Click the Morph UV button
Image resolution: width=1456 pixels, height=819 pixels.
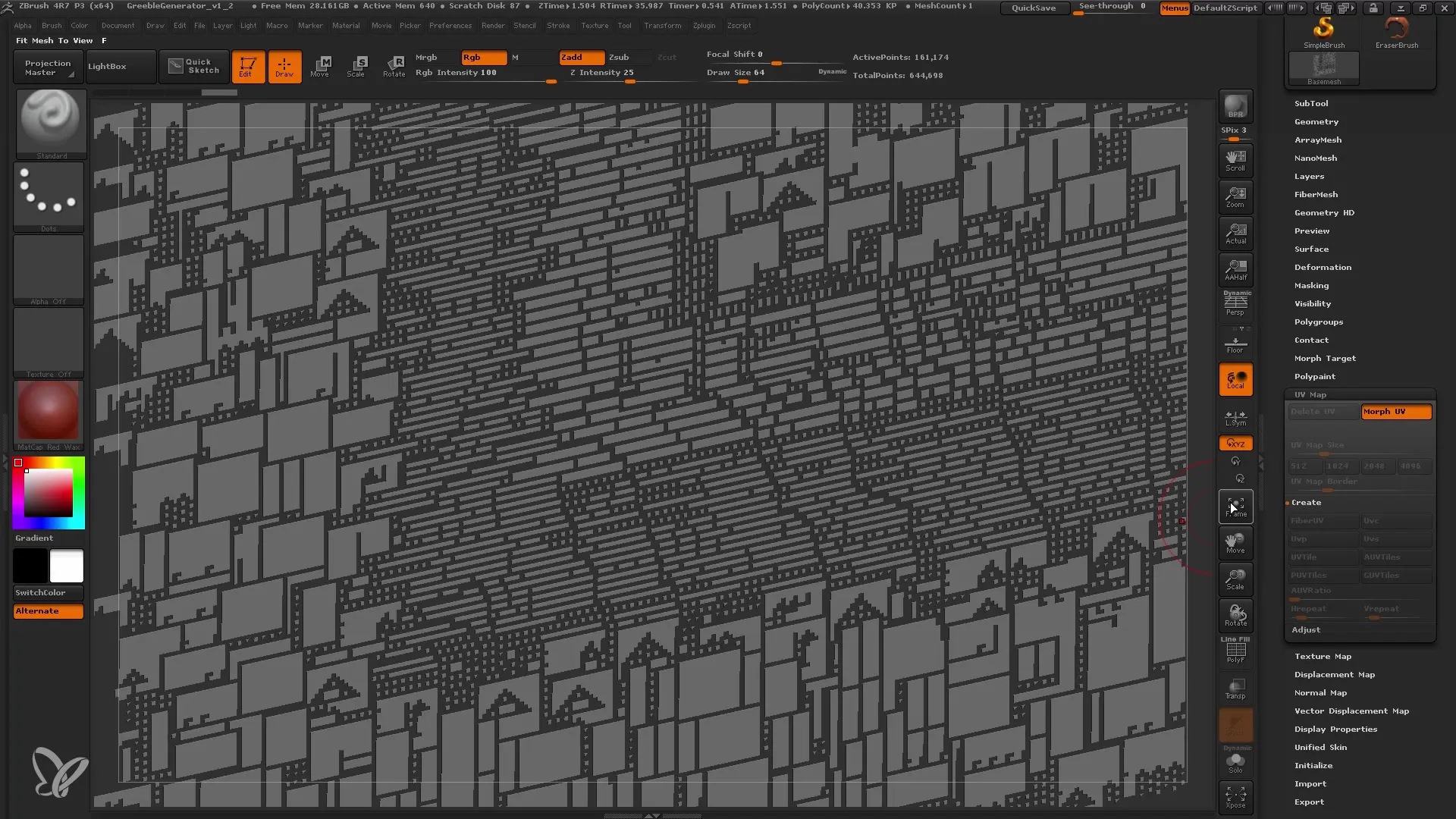pos(1396,412)
